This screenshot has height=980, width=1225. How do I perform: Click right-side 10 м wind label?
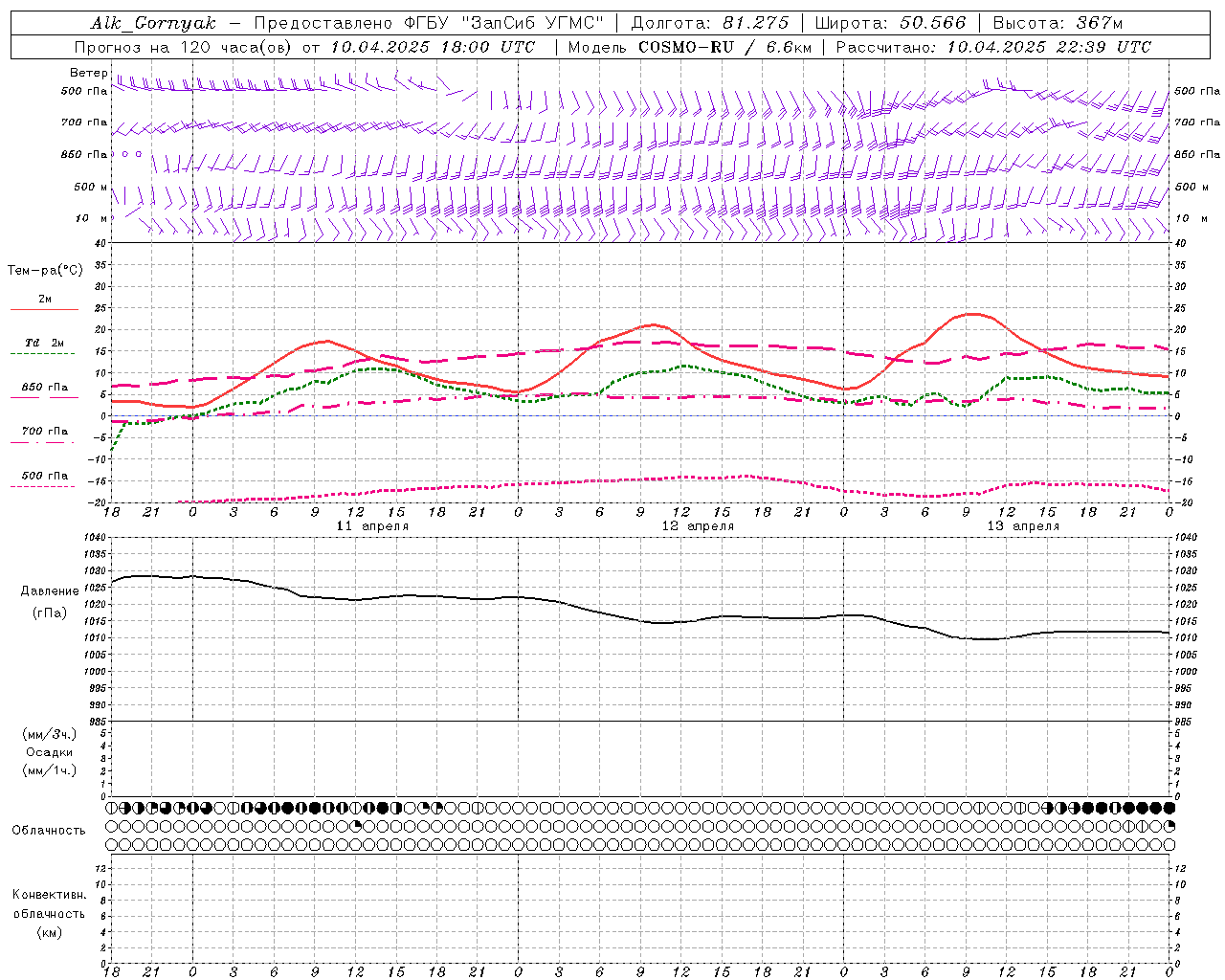[1192, 218]
